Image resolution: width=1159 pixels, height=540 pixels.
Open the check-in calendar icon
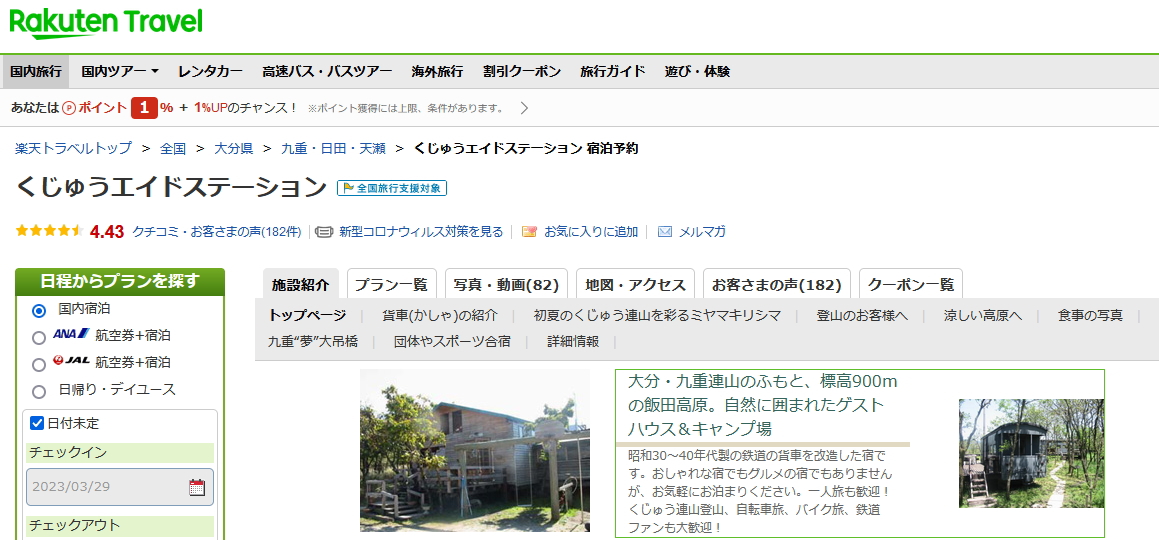pos(197,487)
